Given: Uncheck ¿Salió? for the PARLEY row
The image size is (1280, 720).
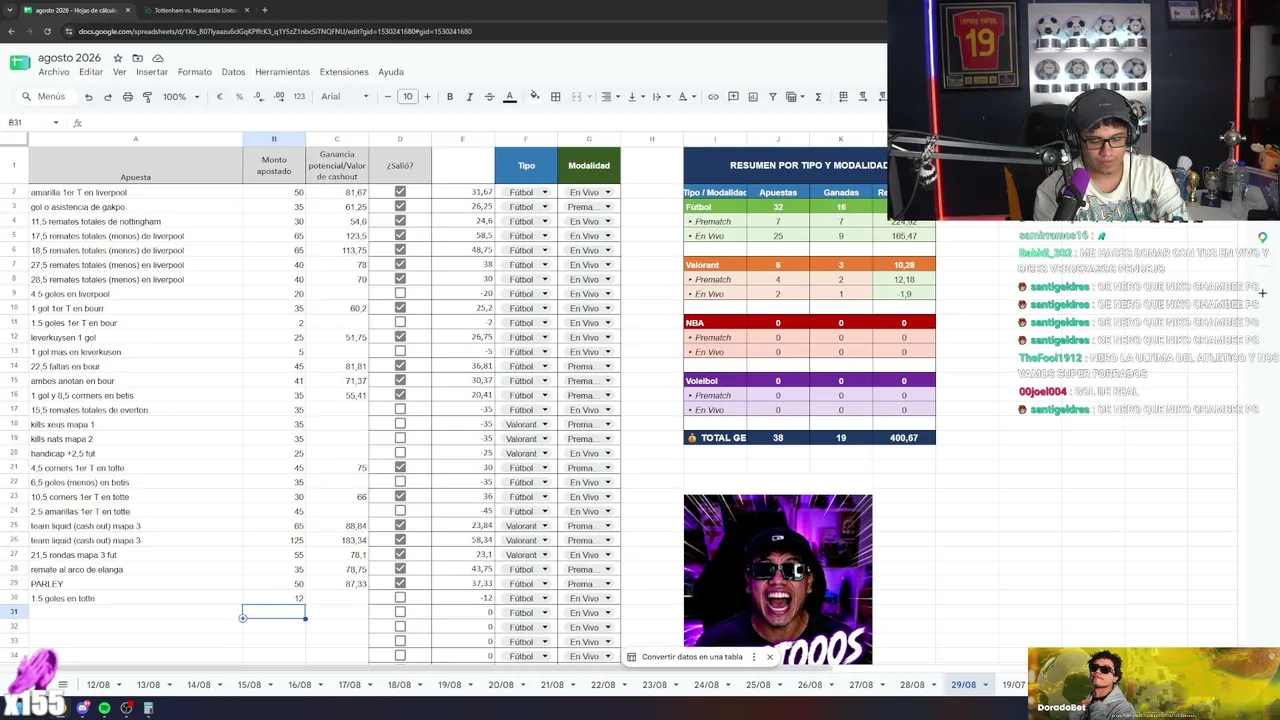Looking at the screenshot, I should [400, 584].
